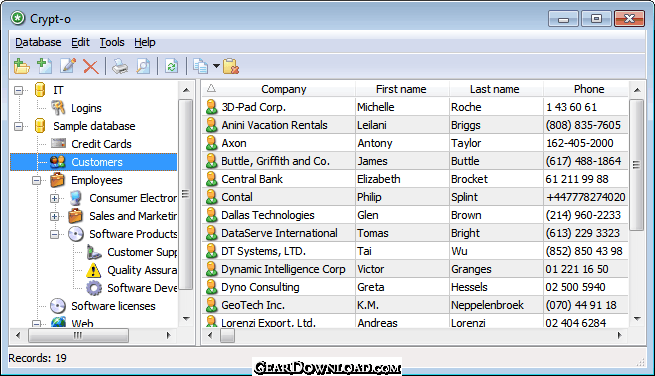Viewport: 655px width, 376px height.
Task: Sort by the First name column header
Action: click(x=401, y=89)
